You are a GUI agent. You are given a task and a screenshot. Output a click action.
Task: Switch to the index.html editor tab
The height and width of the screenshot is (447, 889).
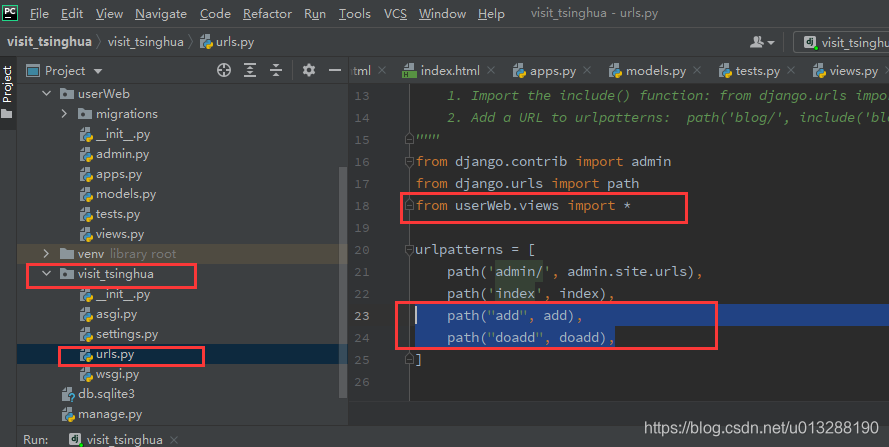coord(441,71)
